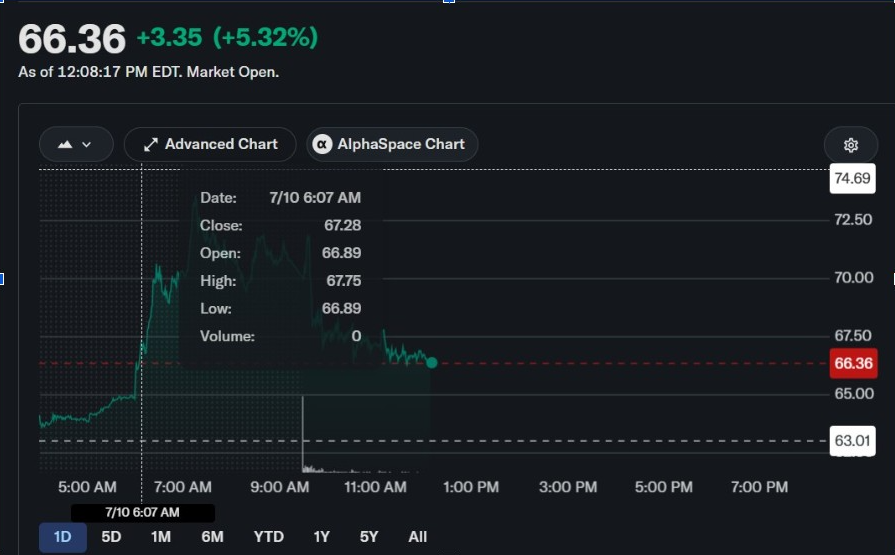Screen dimensions: 895x555
Task: Click the 63.01 previous close label
Action: 852,441
